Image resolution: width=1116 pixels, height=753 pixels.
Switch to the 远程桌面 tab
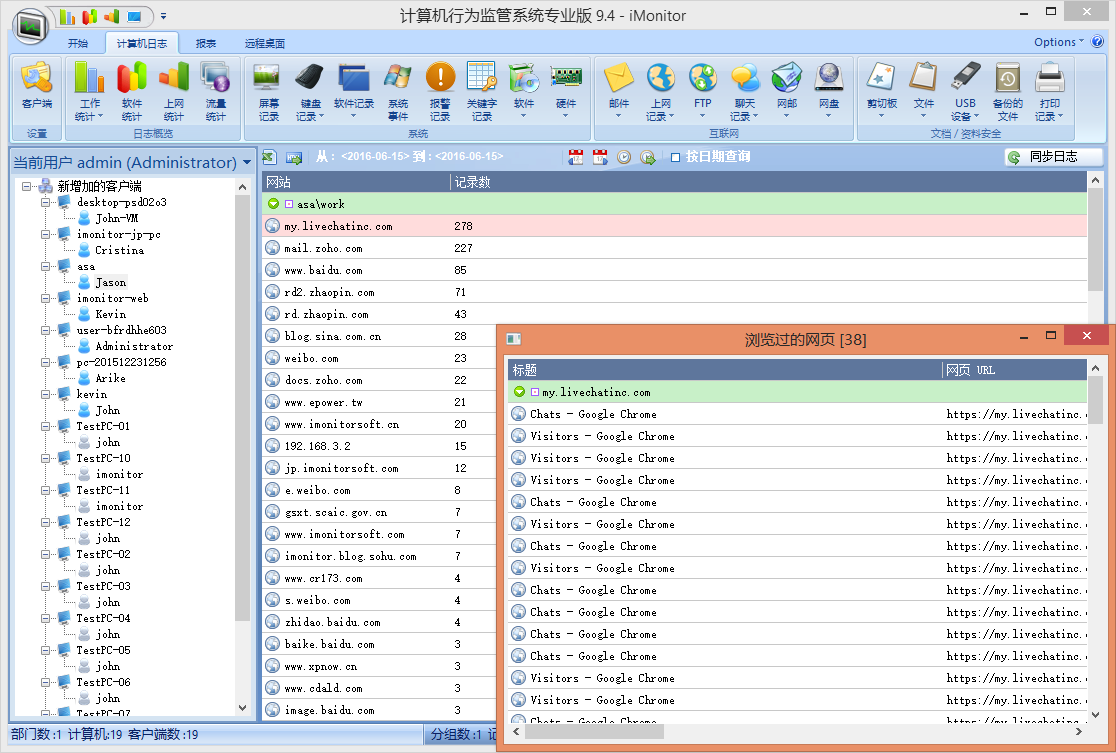pyautogui.click(x=264, y=43)
